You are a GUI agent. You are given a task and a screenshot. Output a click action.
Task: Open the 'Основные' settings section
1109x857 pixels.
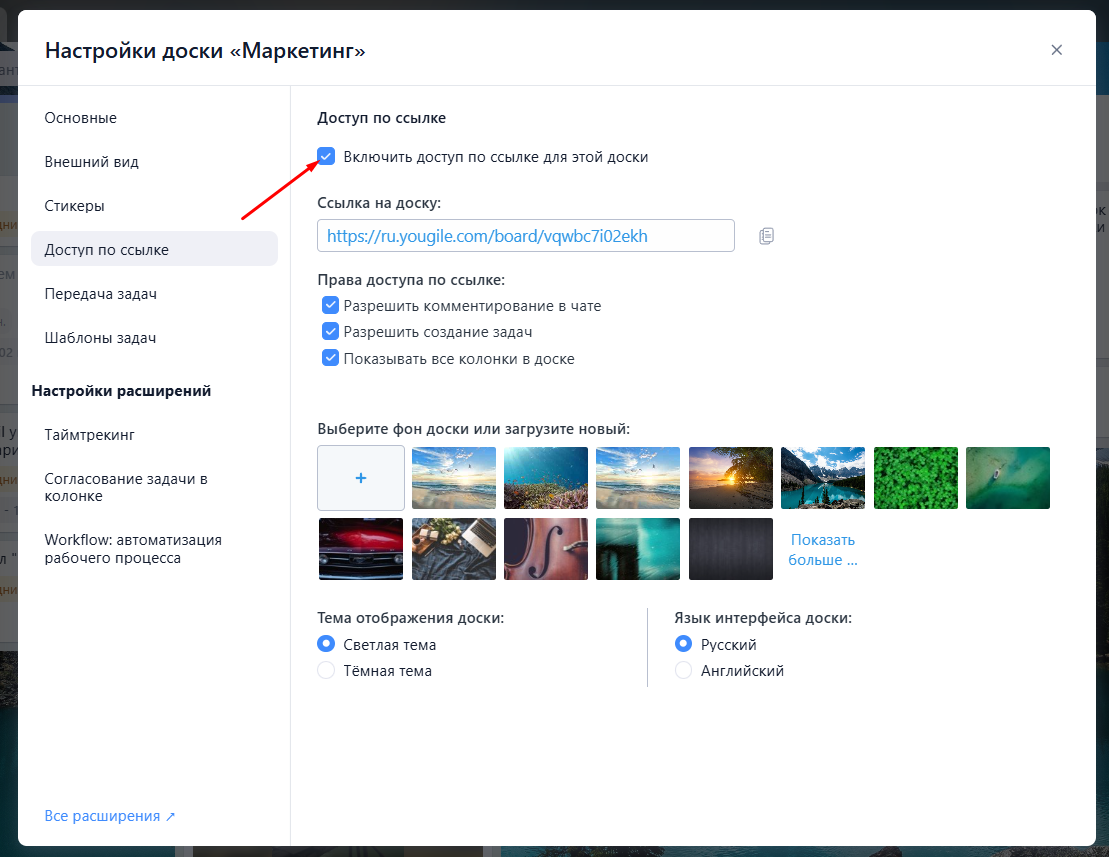(x=154, y=118)
